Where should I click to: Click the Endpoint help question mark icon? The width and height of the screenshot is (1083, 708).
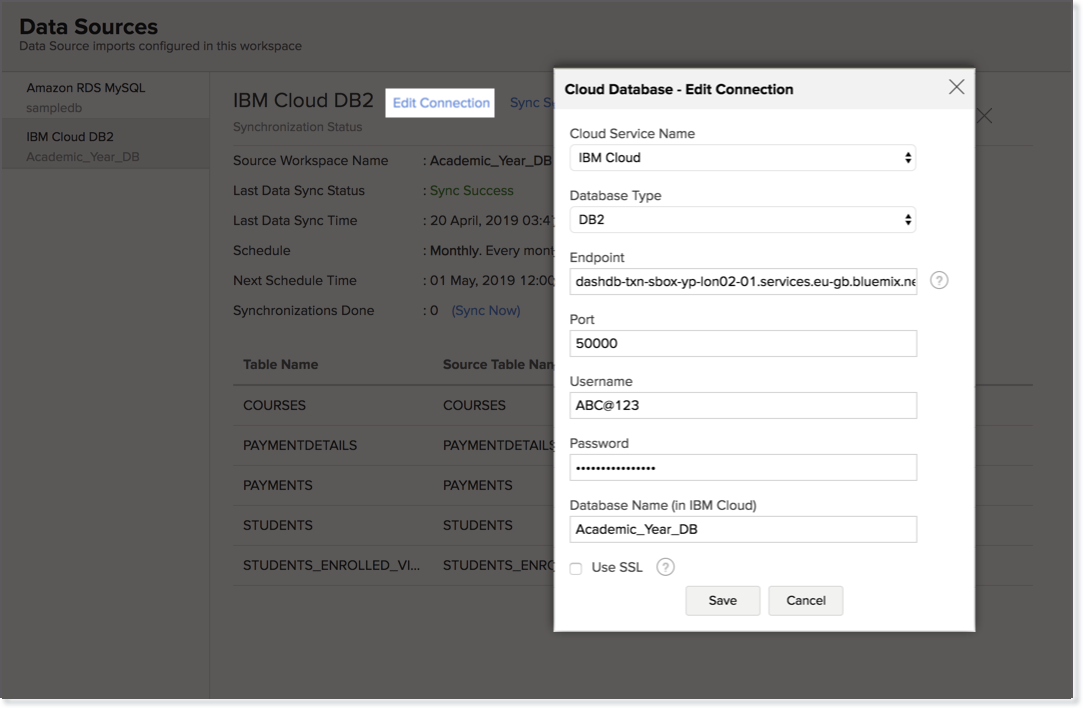point(938,281)
